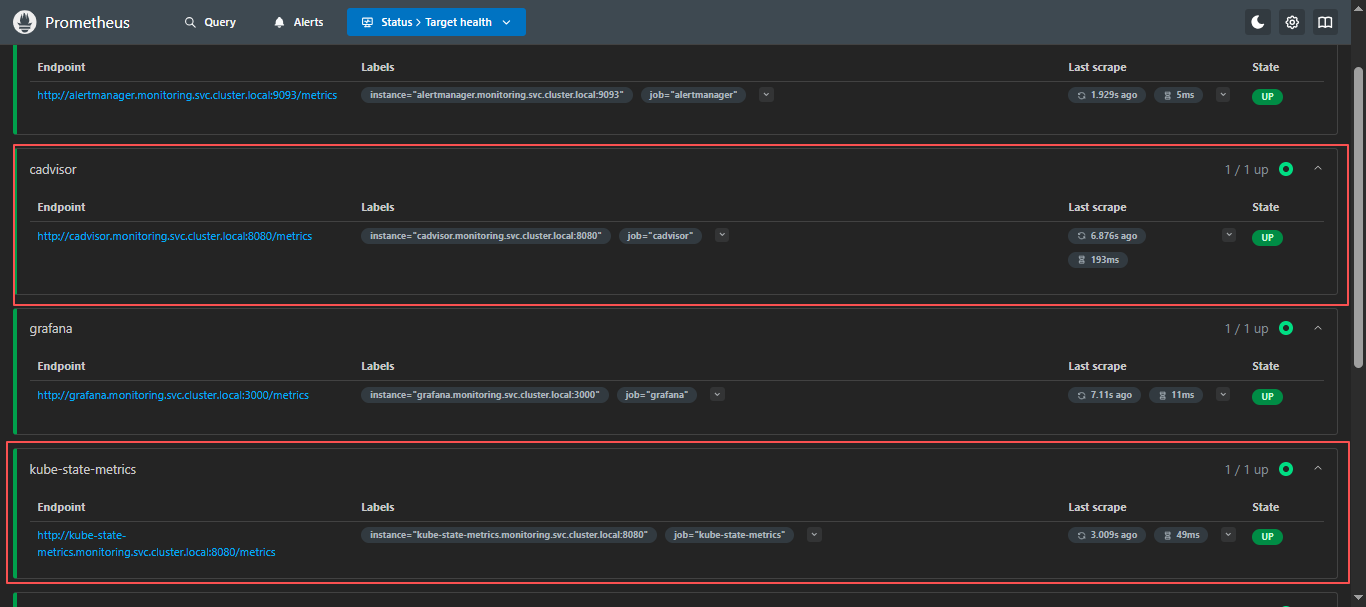This screenshot has width=1366, height=607.
Task: Collapse the kube-state-metrics target group
Action: [1318, 469]
